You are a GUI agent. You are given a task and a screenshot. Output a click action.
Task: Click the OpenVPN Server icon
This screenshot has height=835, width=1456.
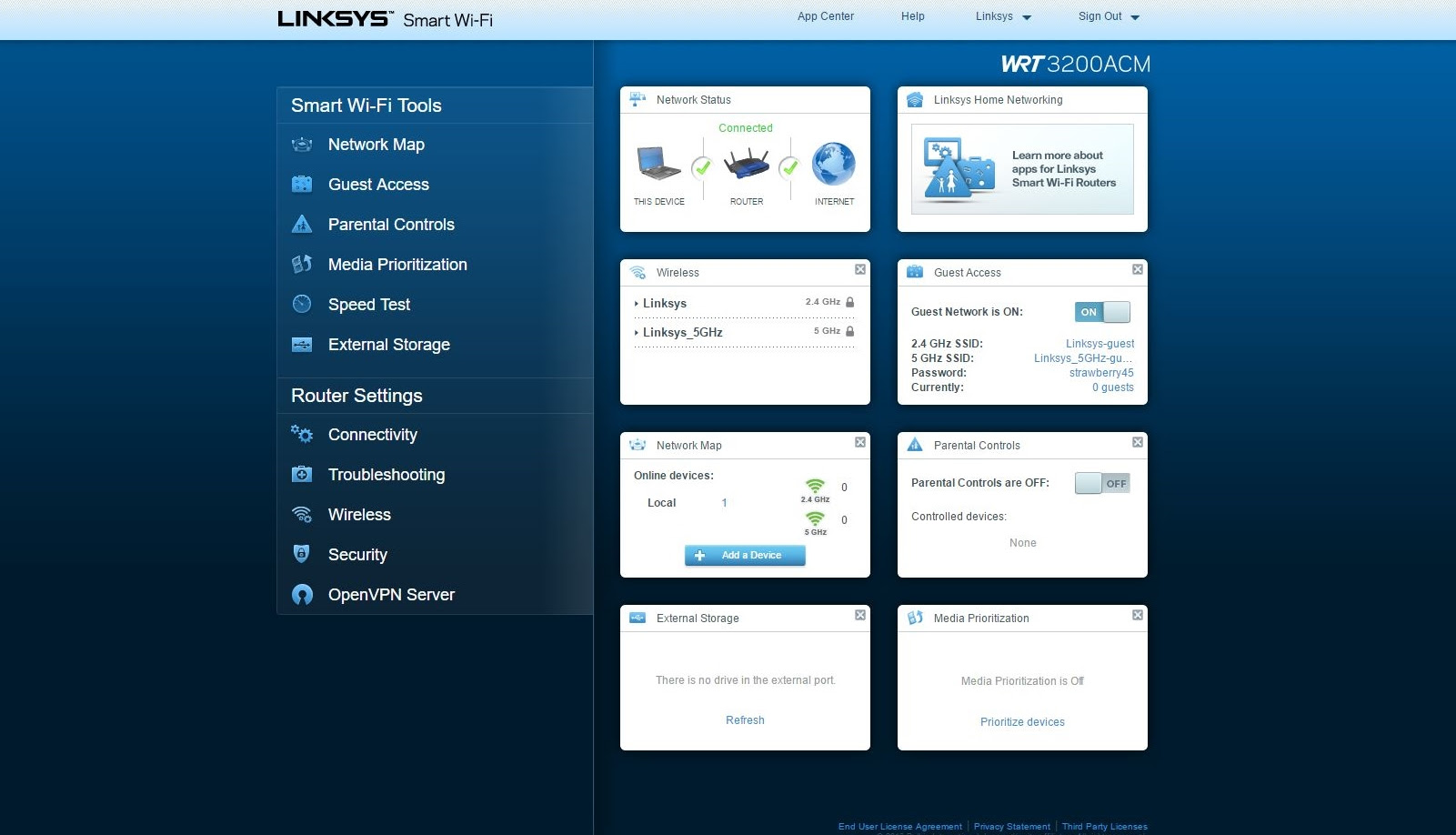[x=302, y=594]
